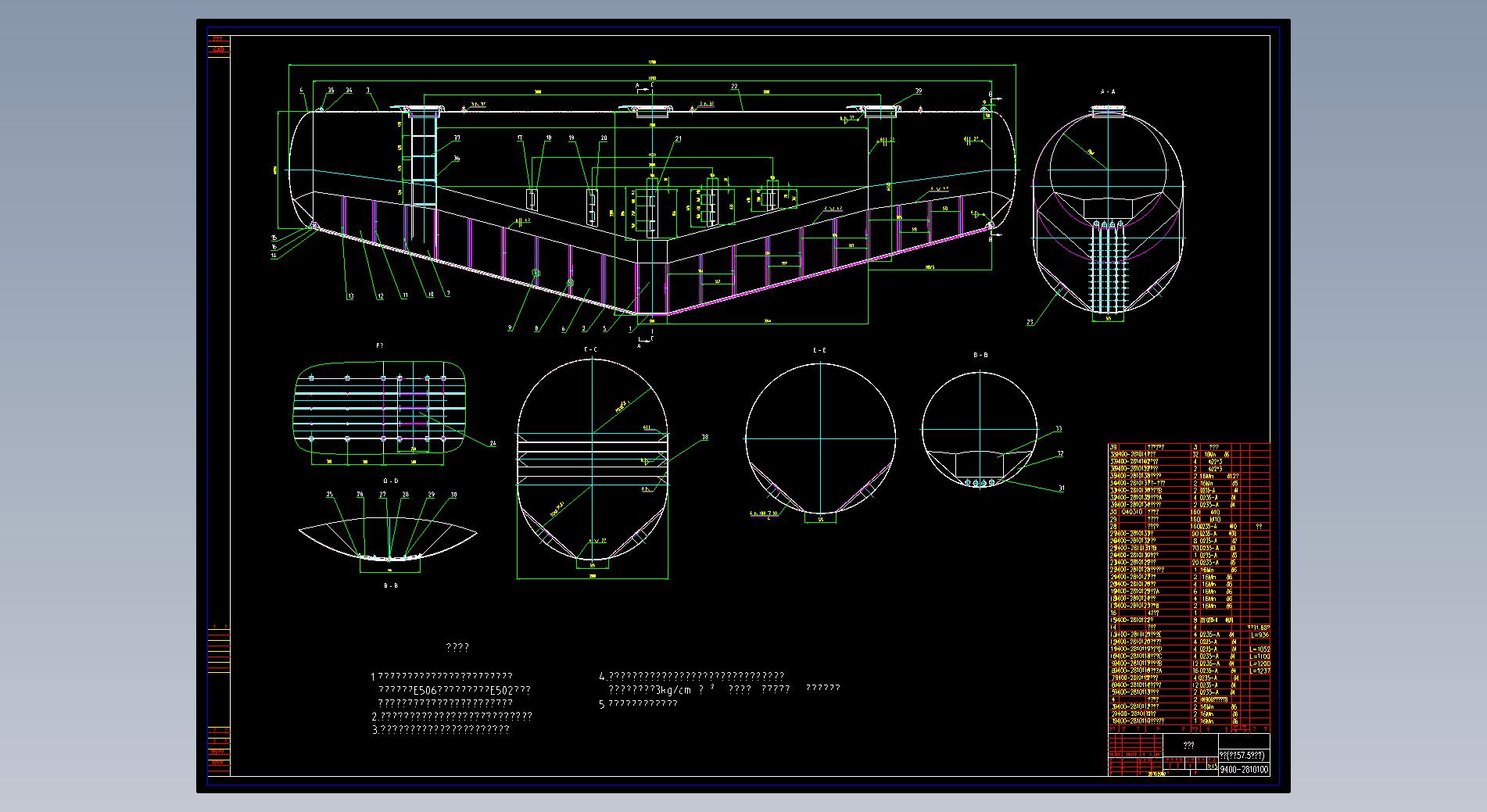
Task: Click the note line containing E506 and E502
Action: click(x=454, y=690)
